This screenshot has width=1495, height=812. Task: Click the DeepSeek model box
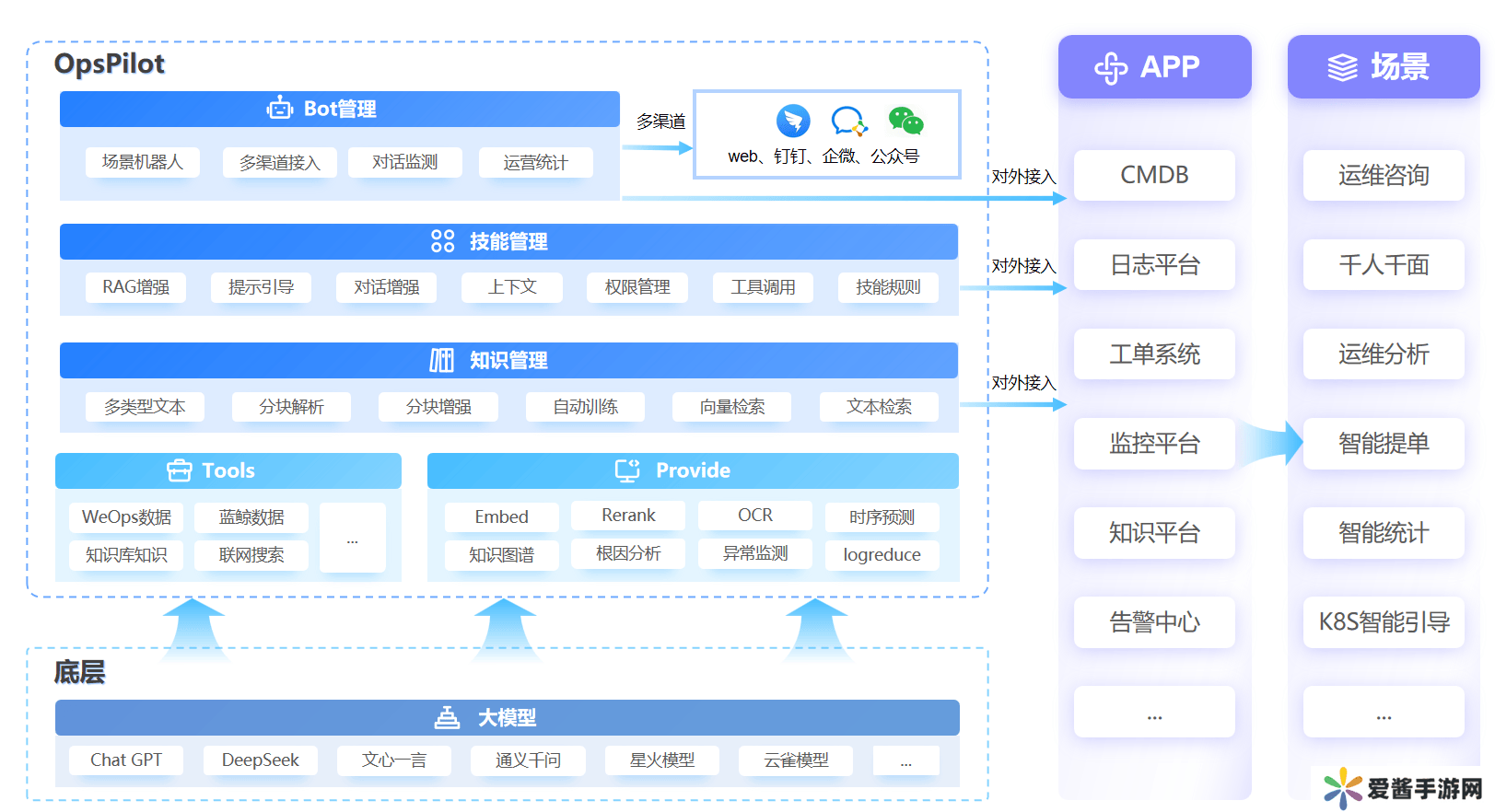(260, 760)
